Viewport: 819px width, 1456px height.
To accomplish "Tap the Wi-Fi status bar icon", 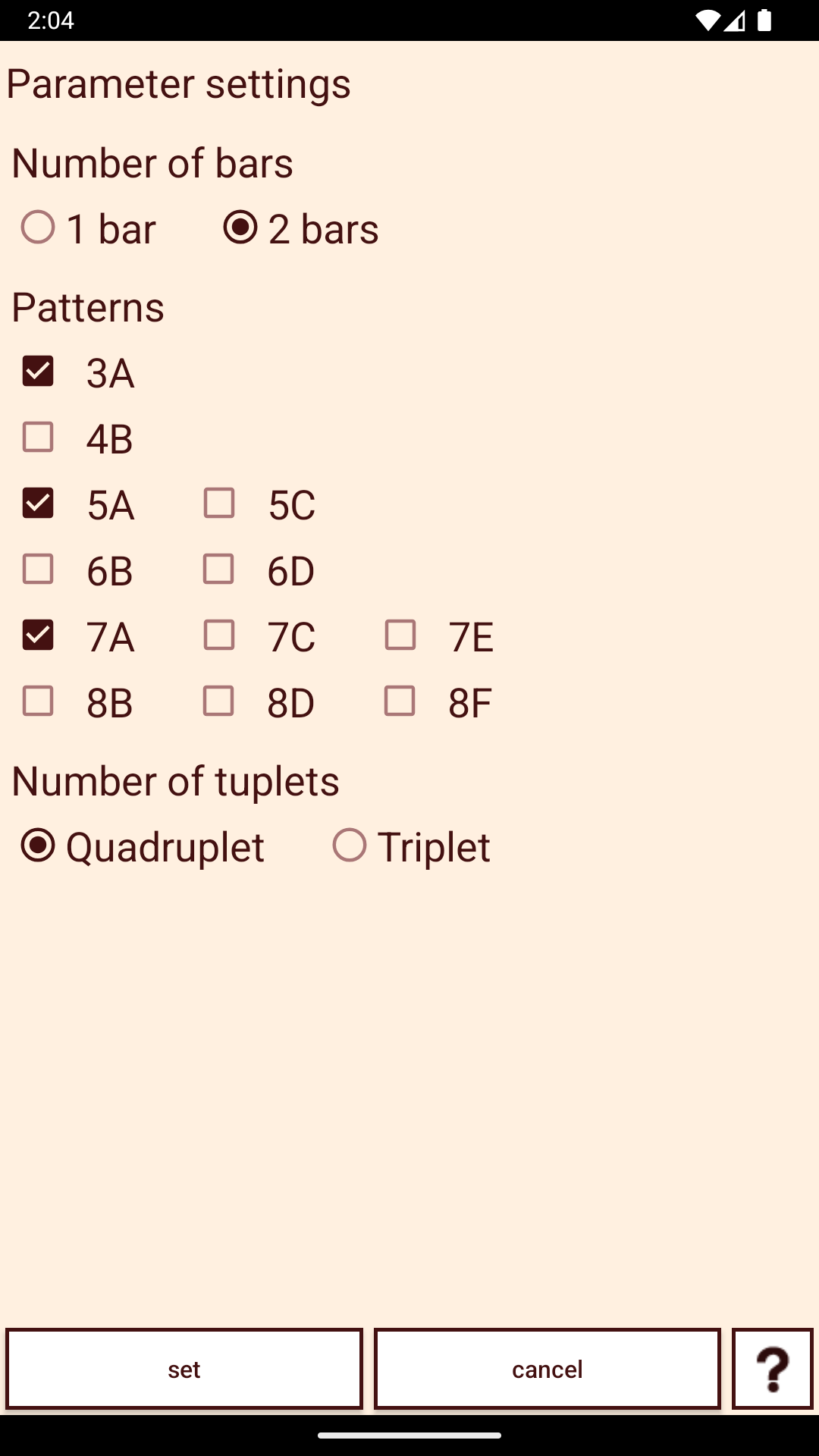I will point(707,20).
